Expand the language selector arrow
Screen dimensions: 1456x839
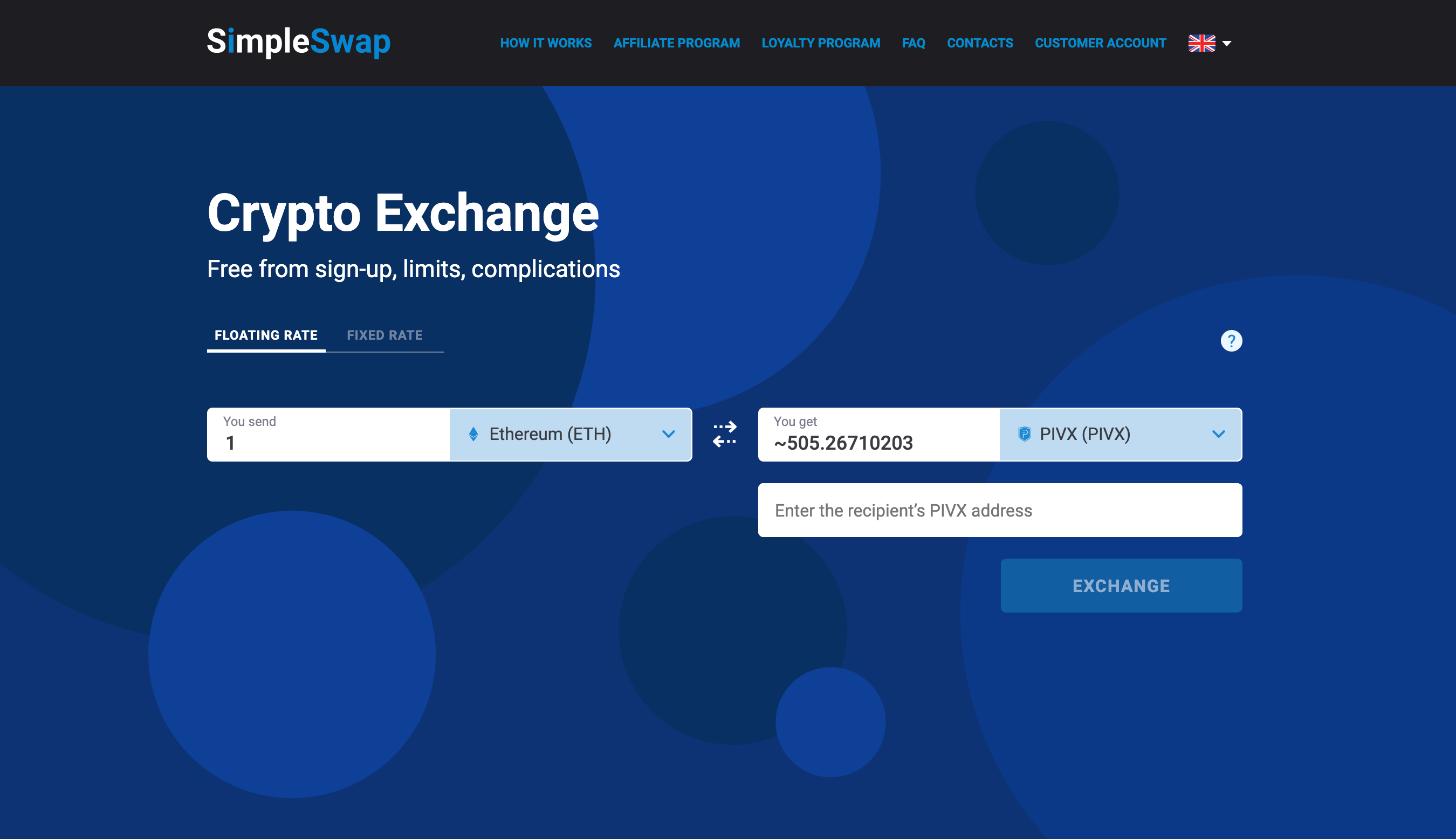point(1227,44)
